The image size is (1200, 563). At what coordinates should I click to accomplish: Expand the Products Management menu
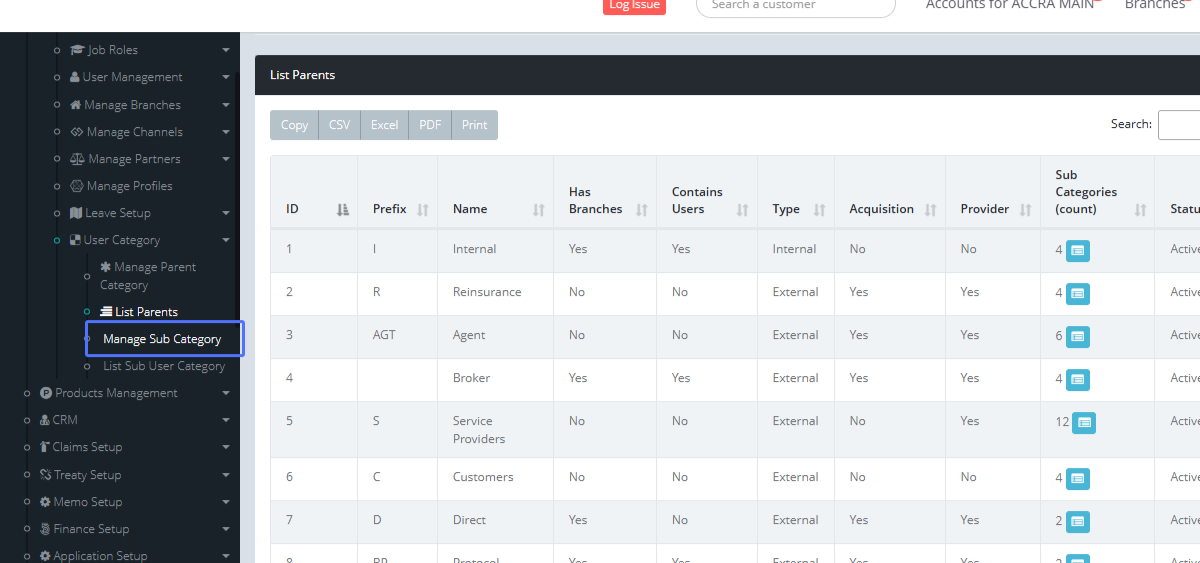116,393
